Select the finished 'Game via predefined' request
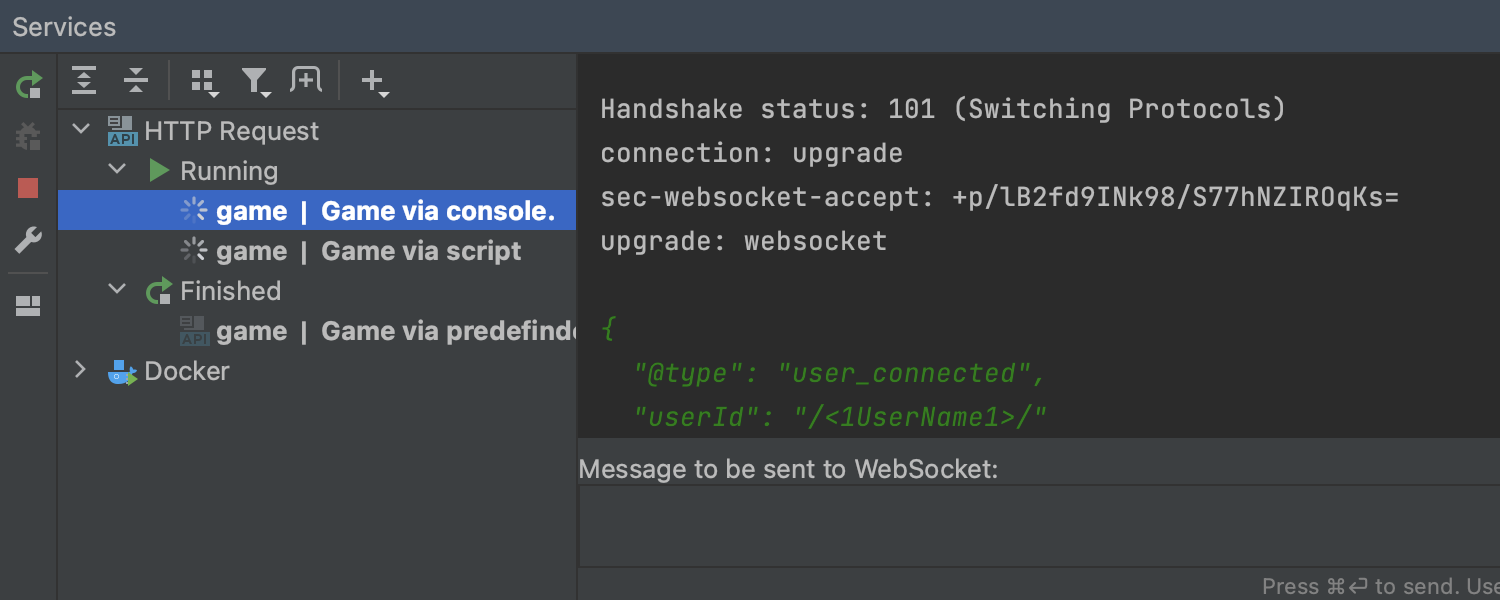 (x=395, y=331)
